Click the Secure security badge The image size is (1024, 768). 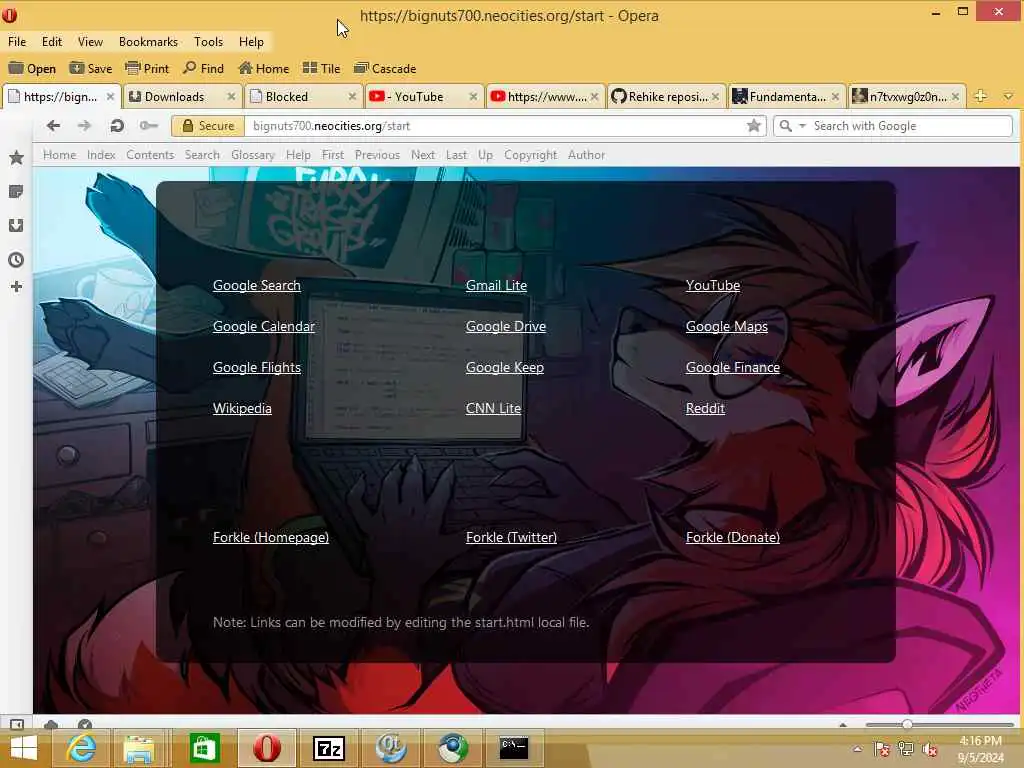point(208,125)
